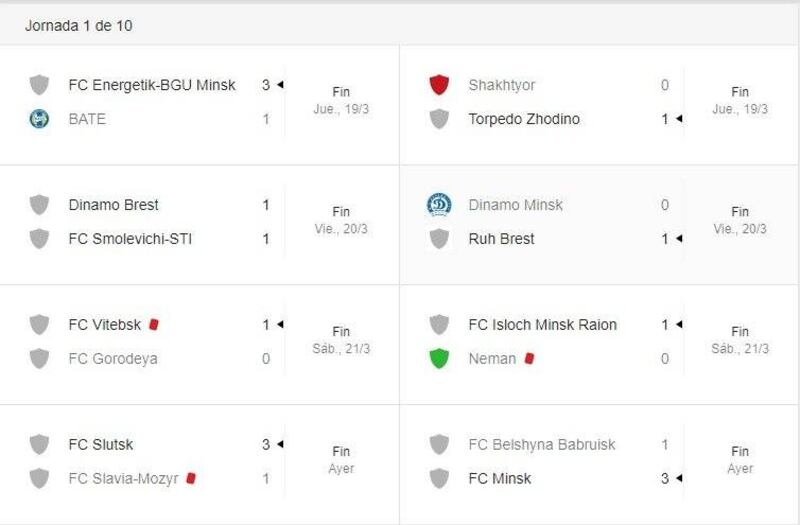Click the FC Energetik-BGU Minsk shield icon

click(39, 85)
